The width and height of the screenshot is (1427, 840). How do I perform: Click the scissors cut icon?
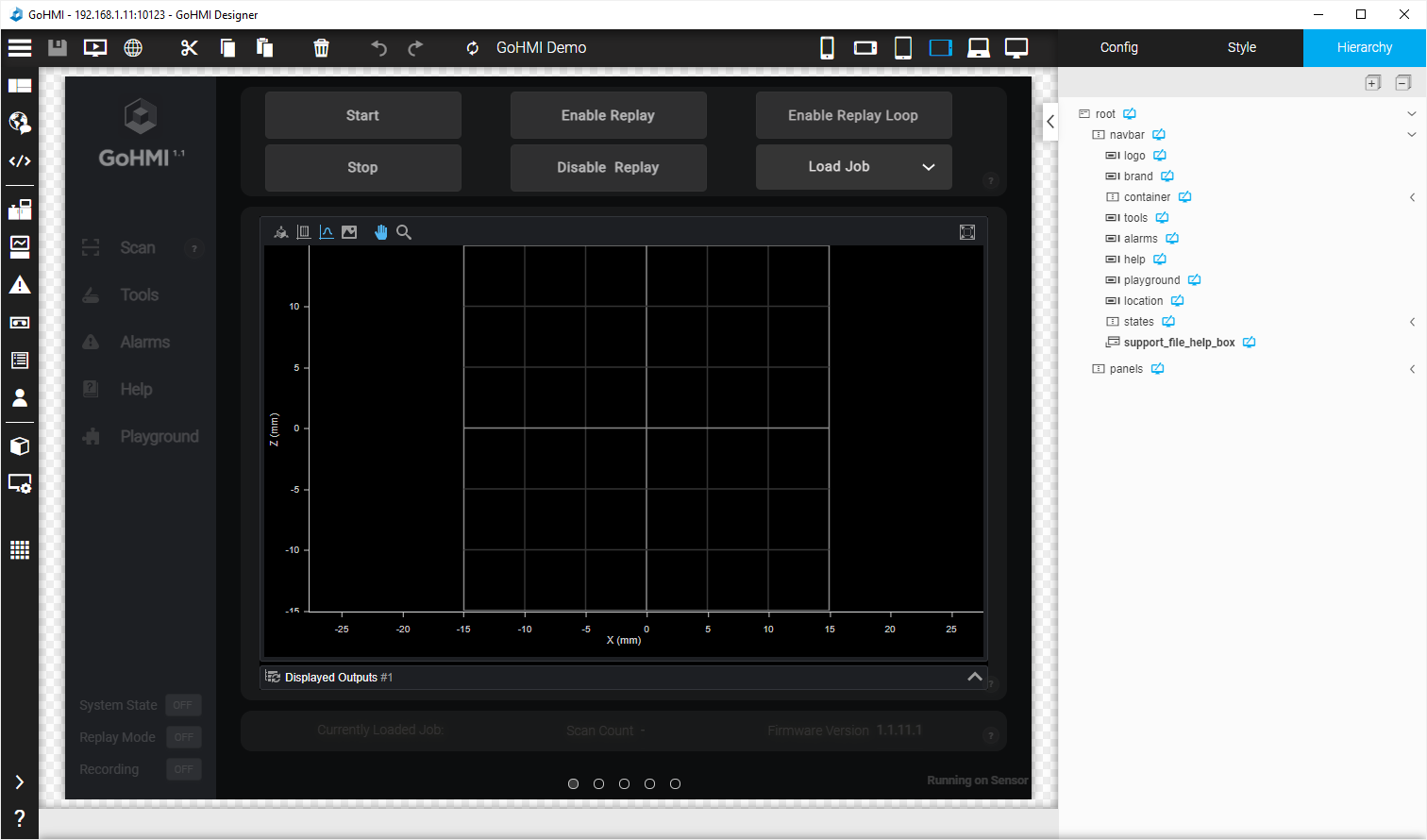[x=190, y=48]
